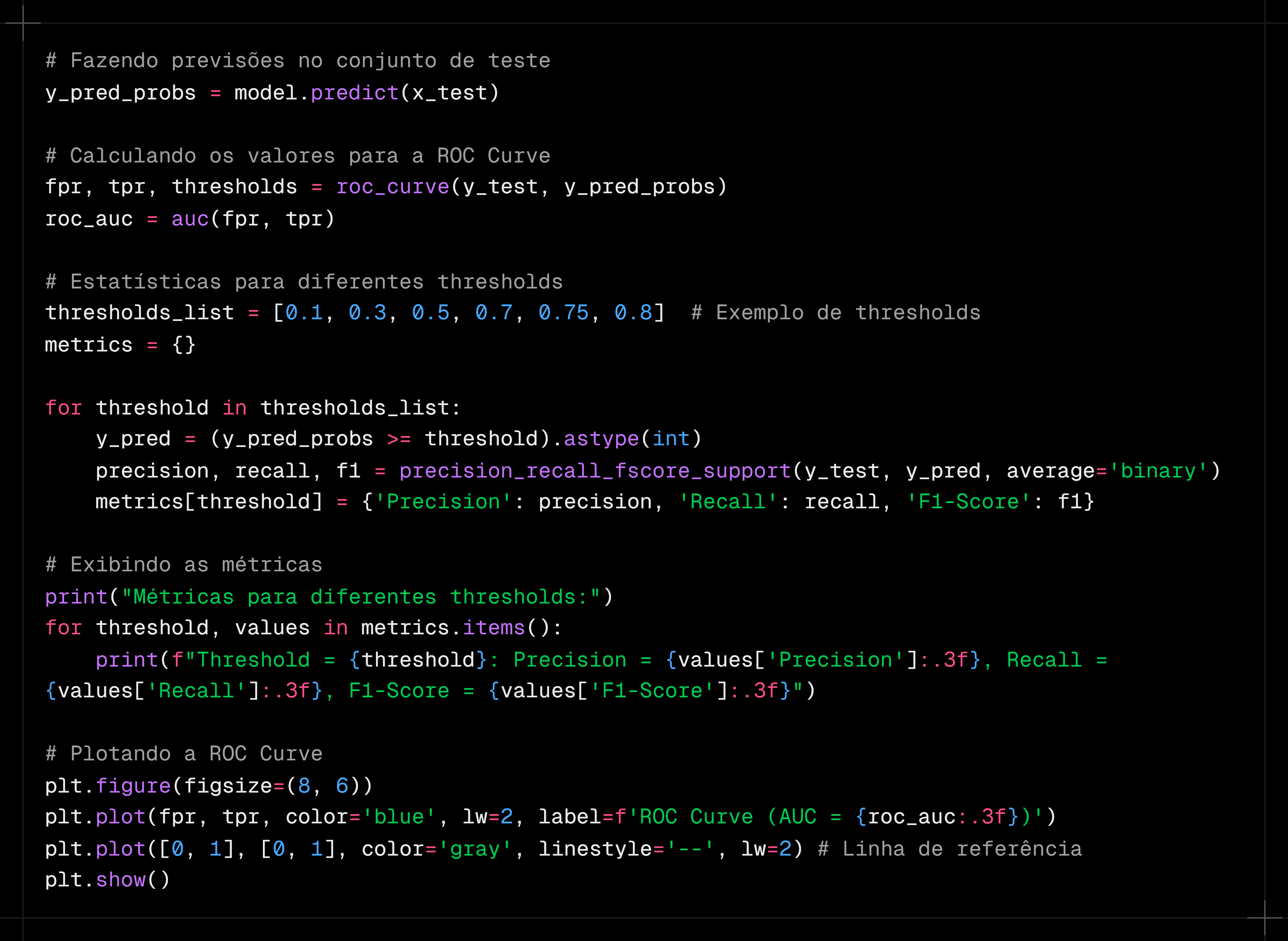
Task: Click 'y_pred_probs' in the model.predict line
Action: pyautogui.click(x=121, y=93)
